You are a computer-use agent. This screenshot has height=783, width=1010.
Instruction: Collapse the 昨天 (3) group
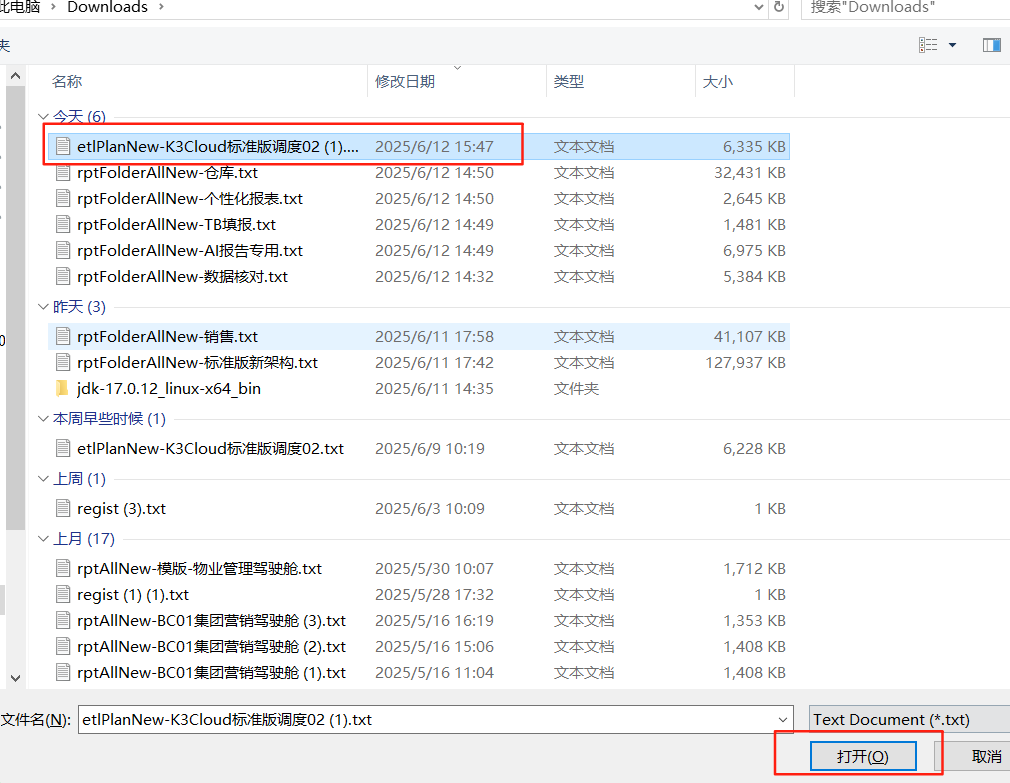pos(44,307)
